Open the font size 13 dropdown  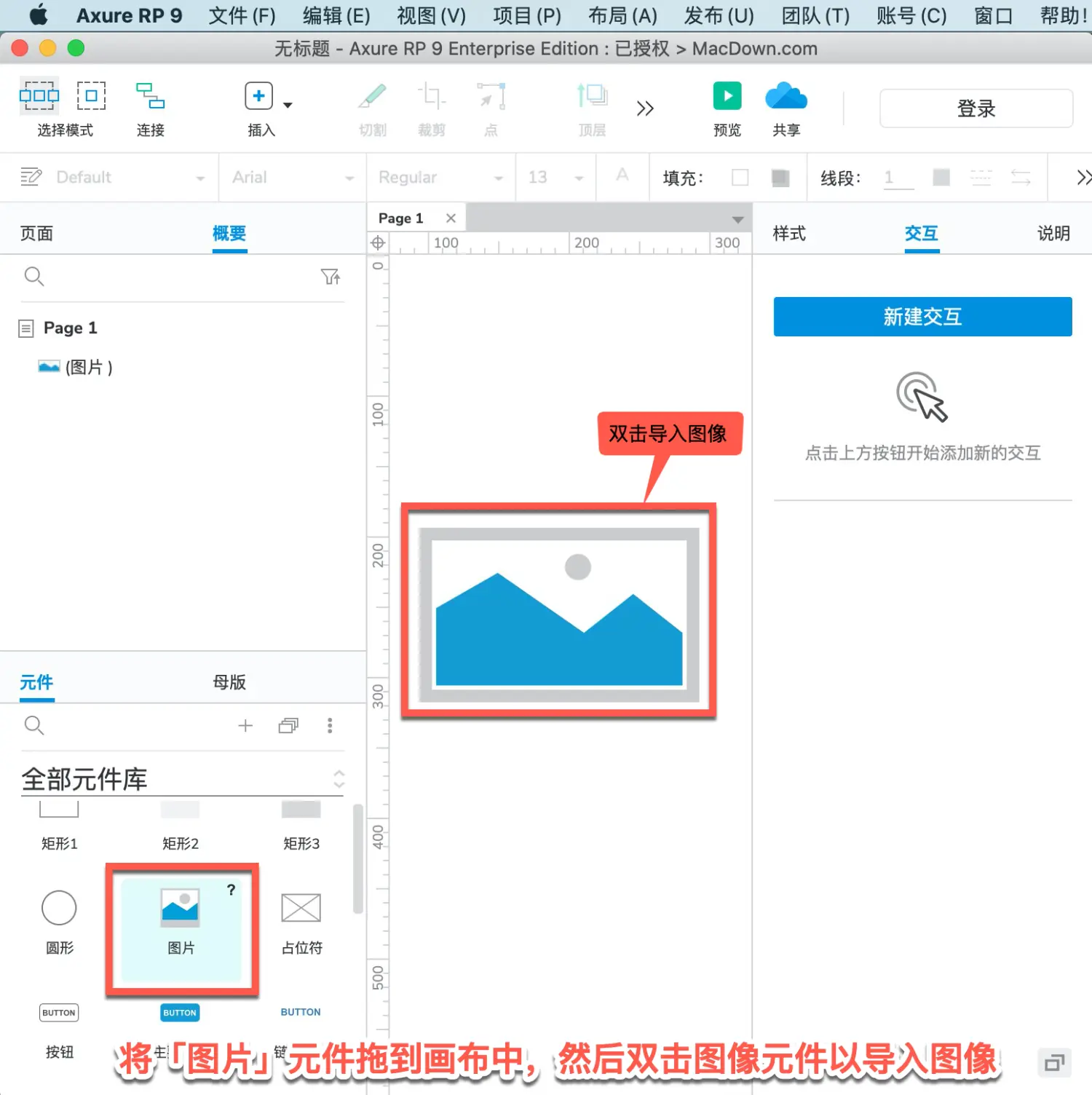coord(556,178)
